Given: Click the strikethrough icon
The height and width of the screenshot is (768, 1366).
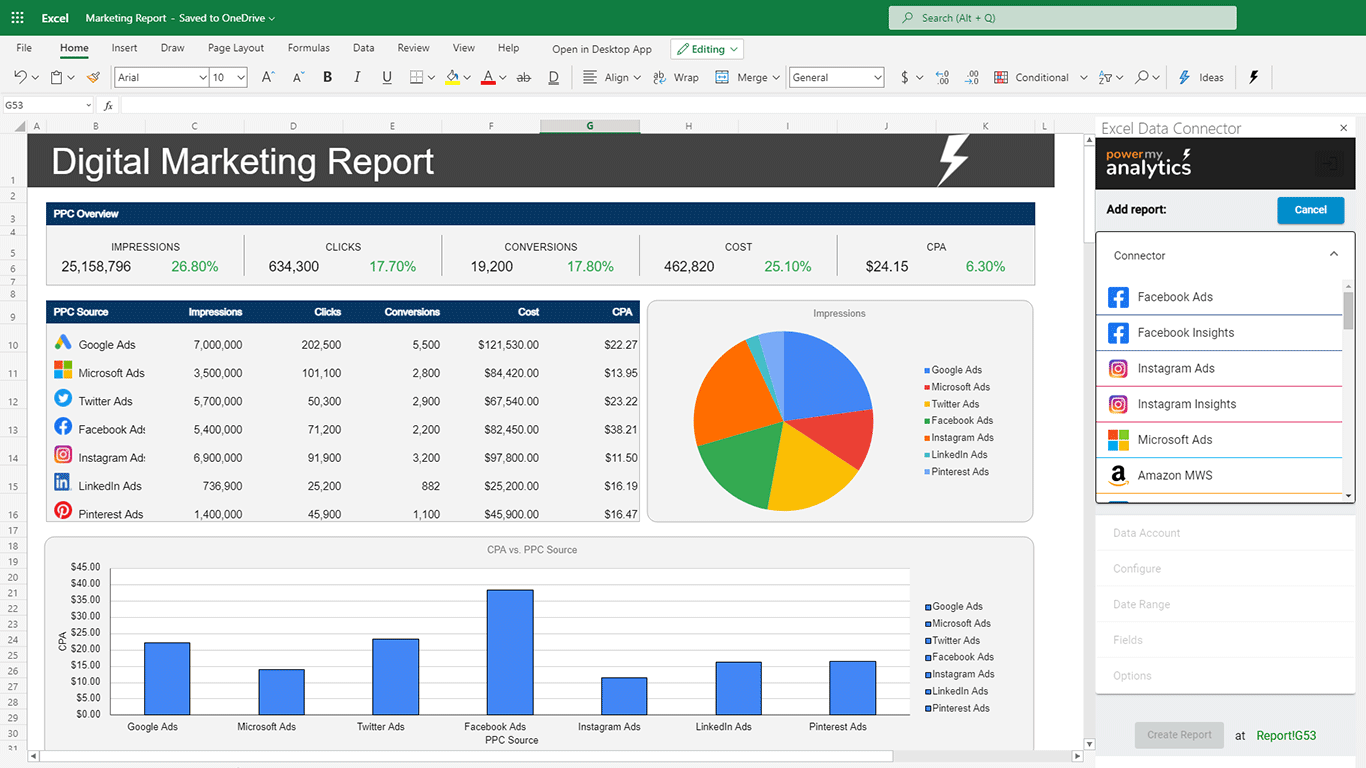Looking at the screenshot, I should [x=523, y=77].
